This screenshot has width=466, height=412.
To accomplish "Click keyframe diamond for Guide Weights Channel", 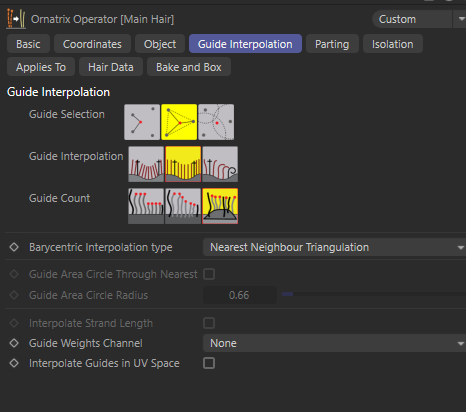I will [14, 343].
